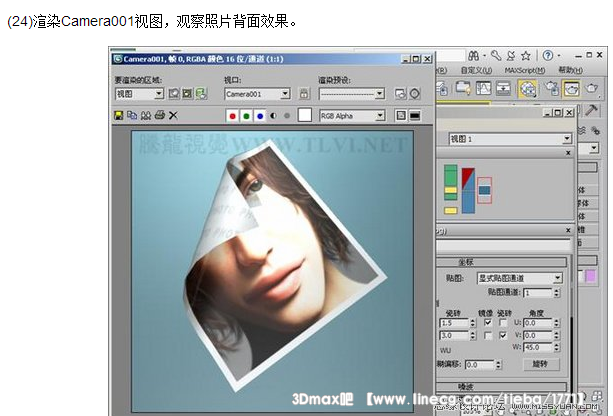Toggle the blue channel button
This screenshot has height=416, width=613.
259,116
